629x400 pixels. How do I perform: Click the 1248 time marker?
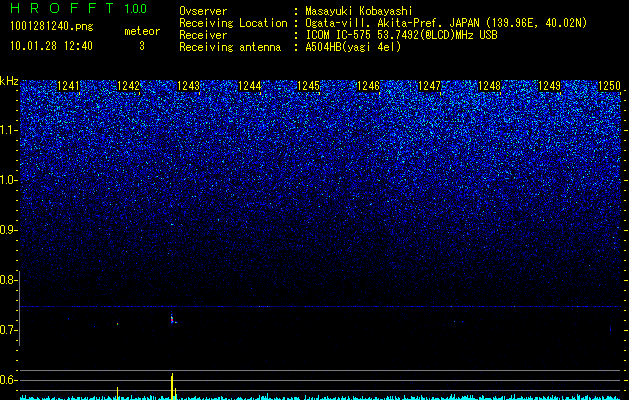[x=489, y=86]
